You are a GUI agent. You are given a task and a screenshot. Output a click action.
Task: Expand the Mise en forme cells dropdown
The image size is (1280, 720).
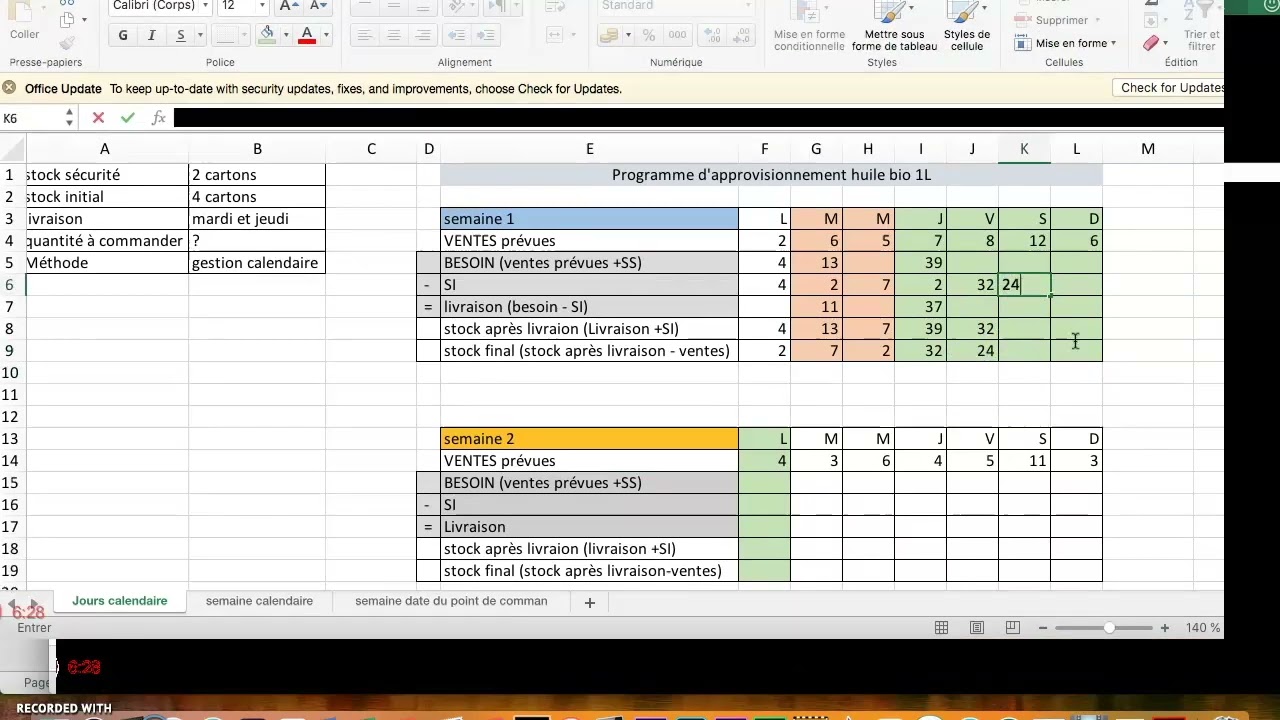(1113, 44)
